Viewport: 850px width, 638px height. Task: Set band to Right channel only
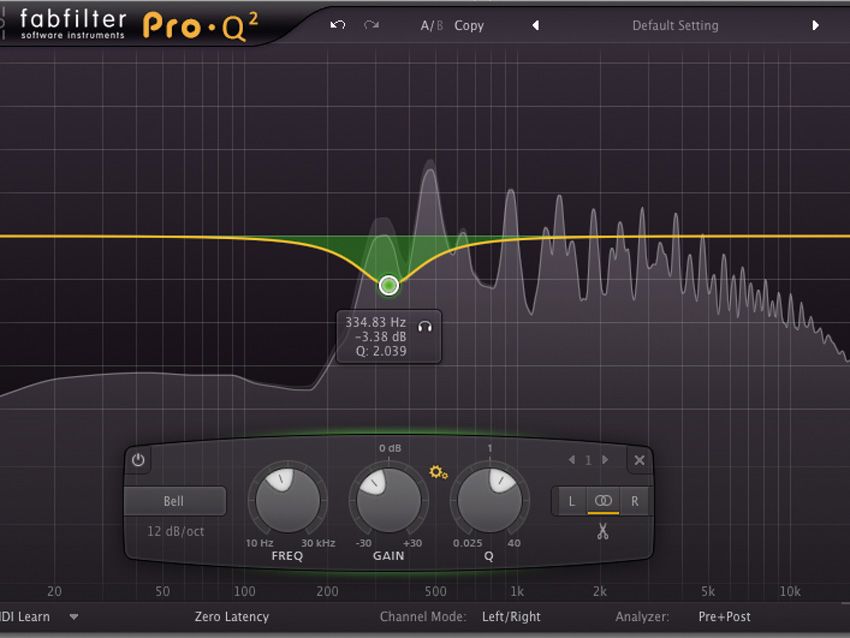click(634, 501)
